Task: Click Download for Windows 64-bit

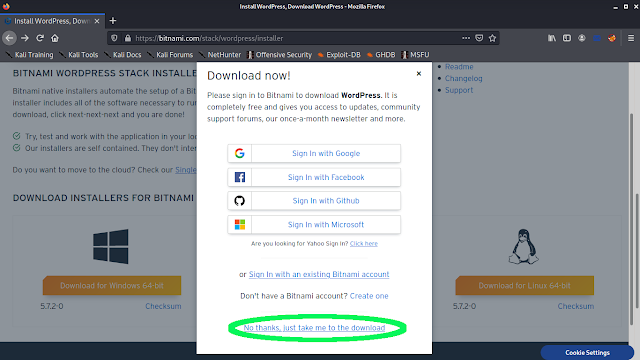Action: (x=112, y=285)
